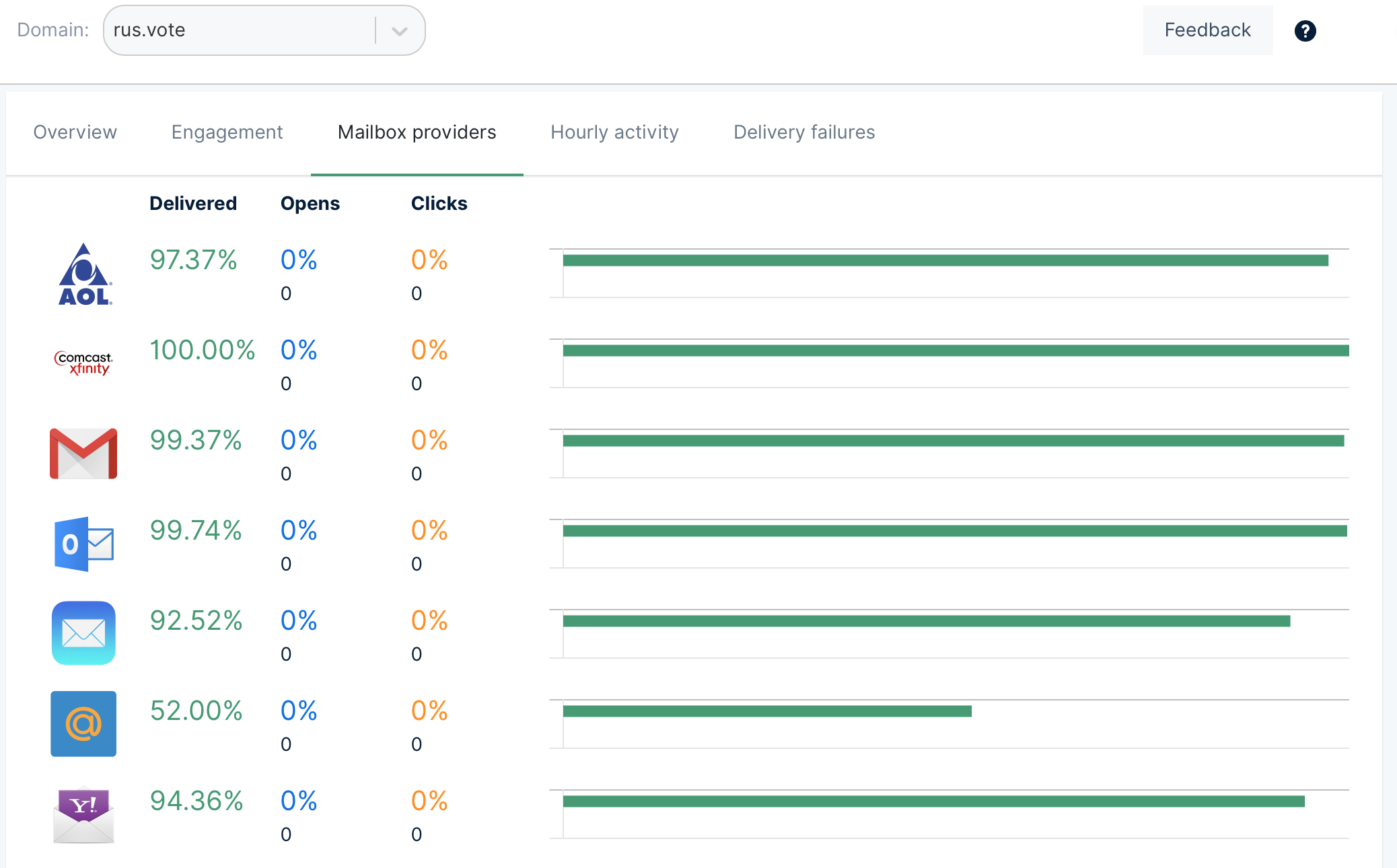
Task: Switch to the Engagement tab
Action: click(x=226, y=131)
